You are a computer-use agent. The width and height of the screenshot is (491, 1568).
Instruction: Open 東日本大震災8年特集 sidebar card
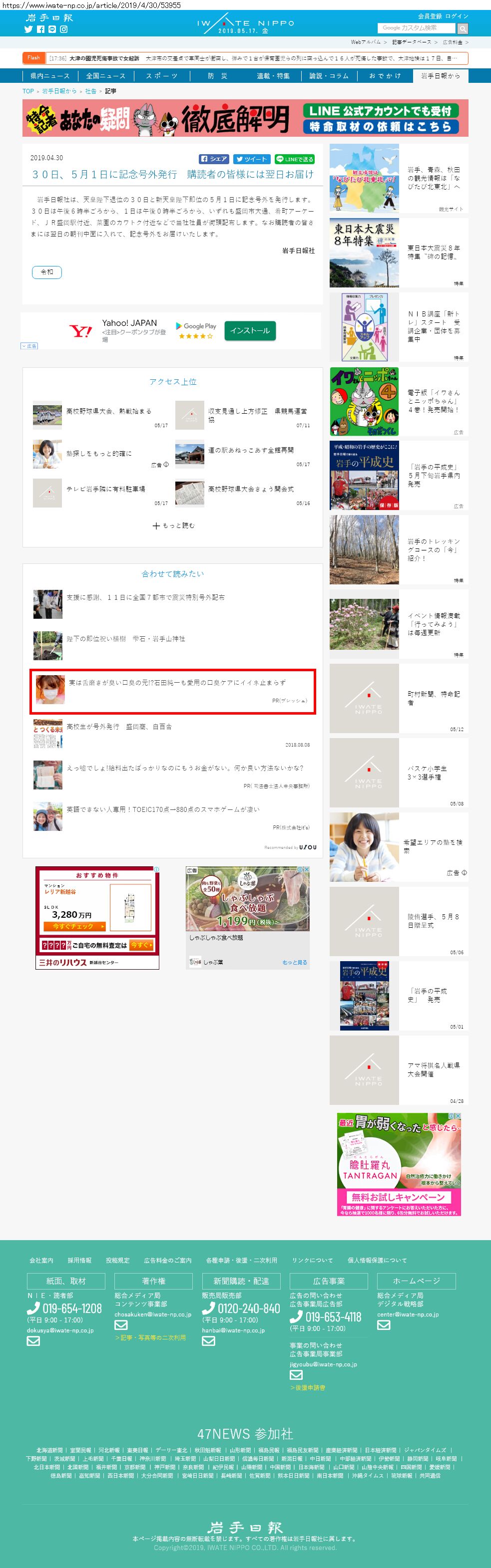tap(399, 253)
